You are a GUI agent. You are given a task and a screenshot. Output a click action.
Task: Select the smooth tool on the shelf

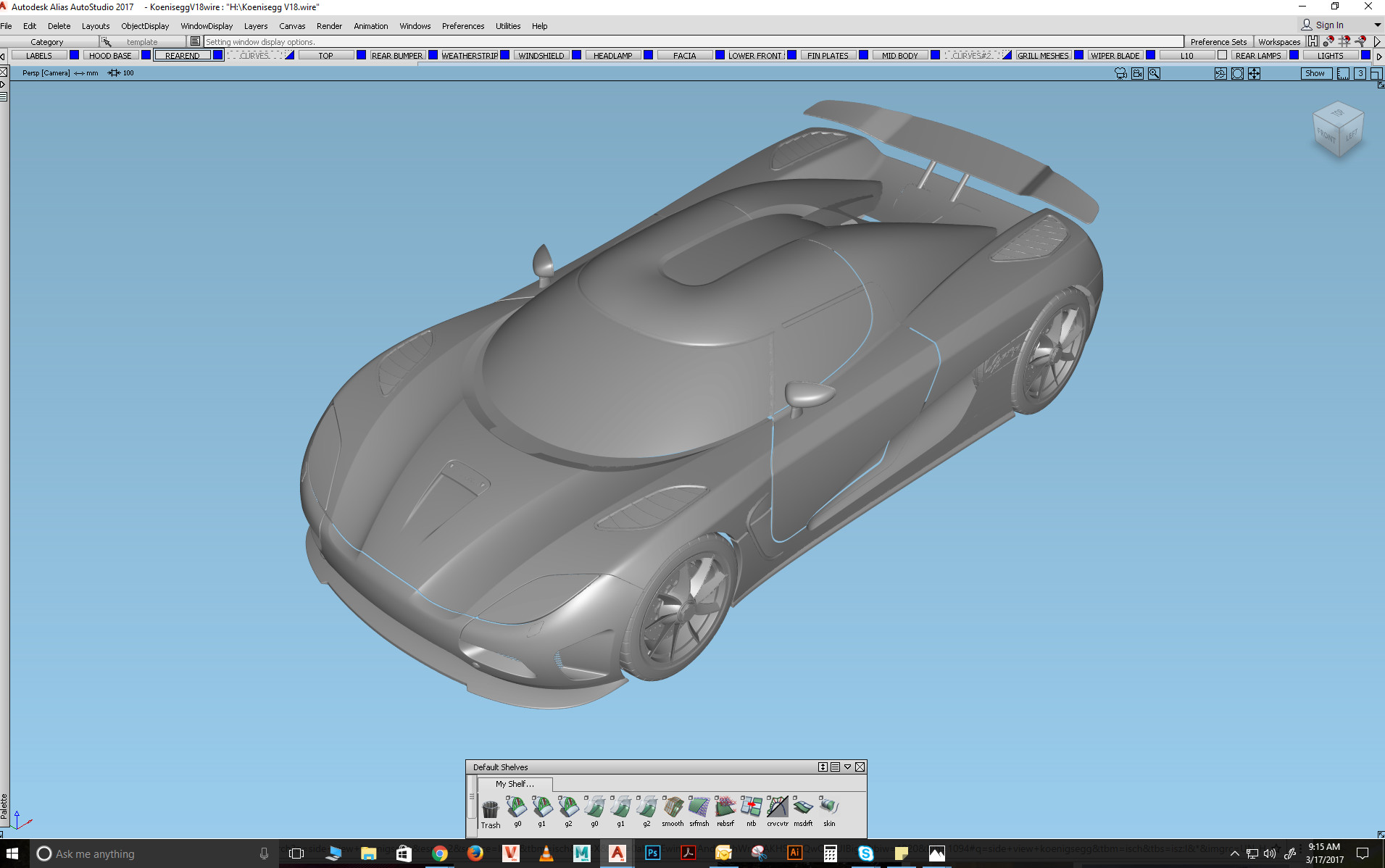673,807
